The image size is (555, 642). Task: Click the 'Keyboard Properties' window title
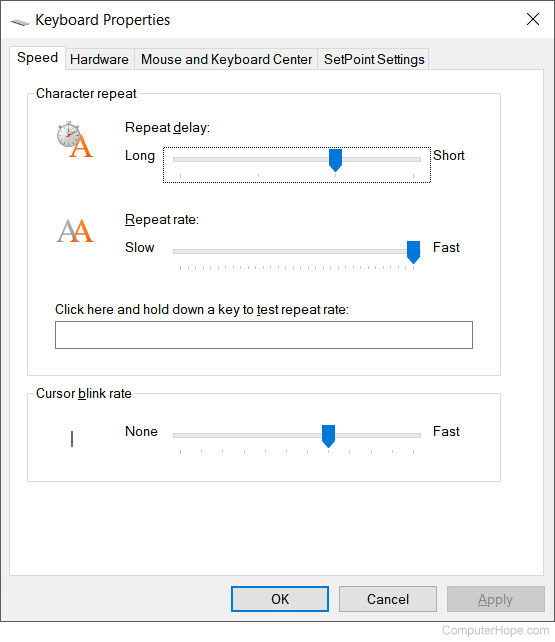coord(102,20)
